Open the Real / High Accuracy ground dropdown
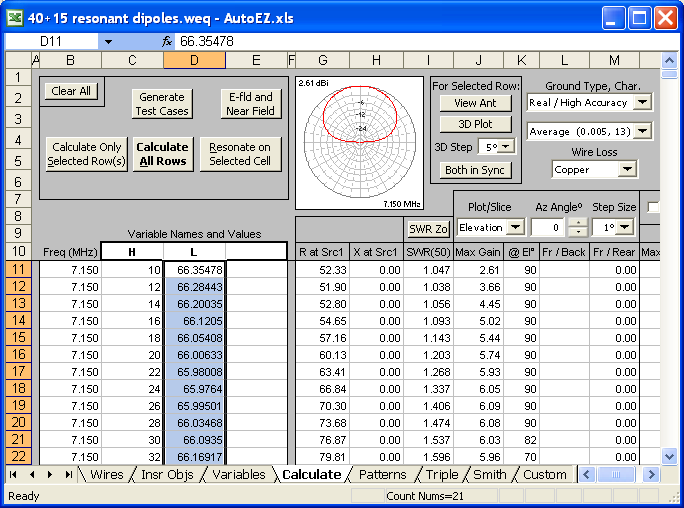The image size is (684, 508). tap(642, 102)
